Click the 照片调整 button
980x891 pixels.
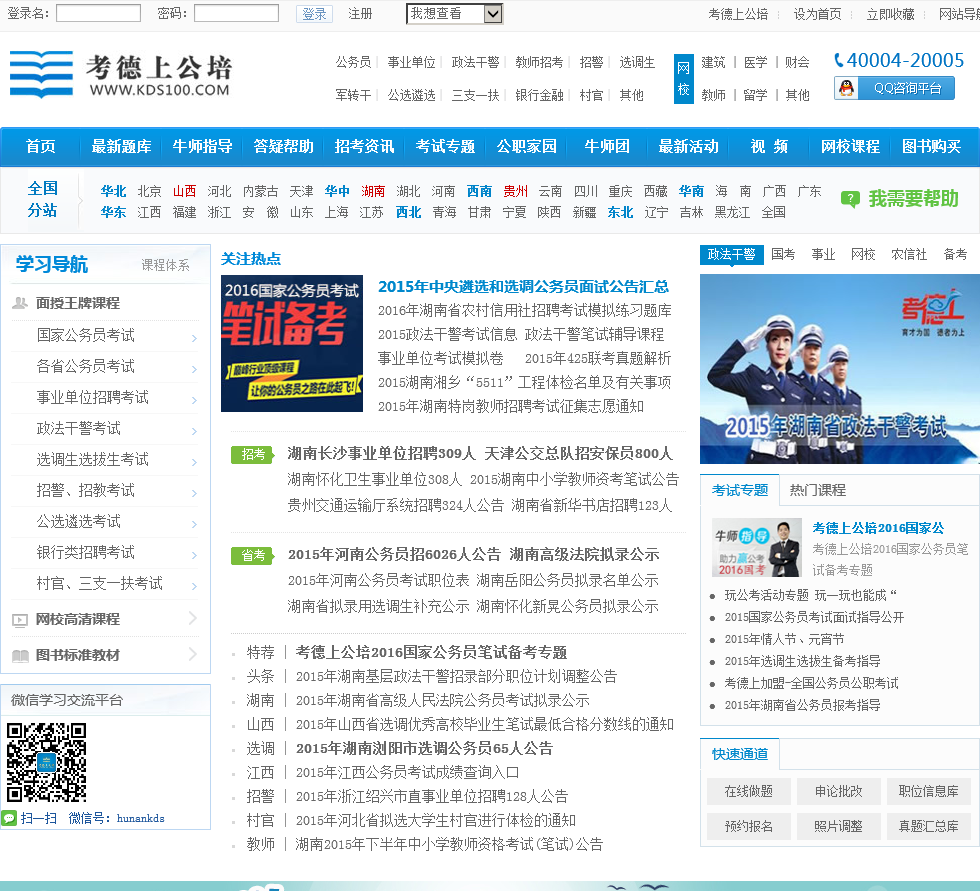(839, 827)
